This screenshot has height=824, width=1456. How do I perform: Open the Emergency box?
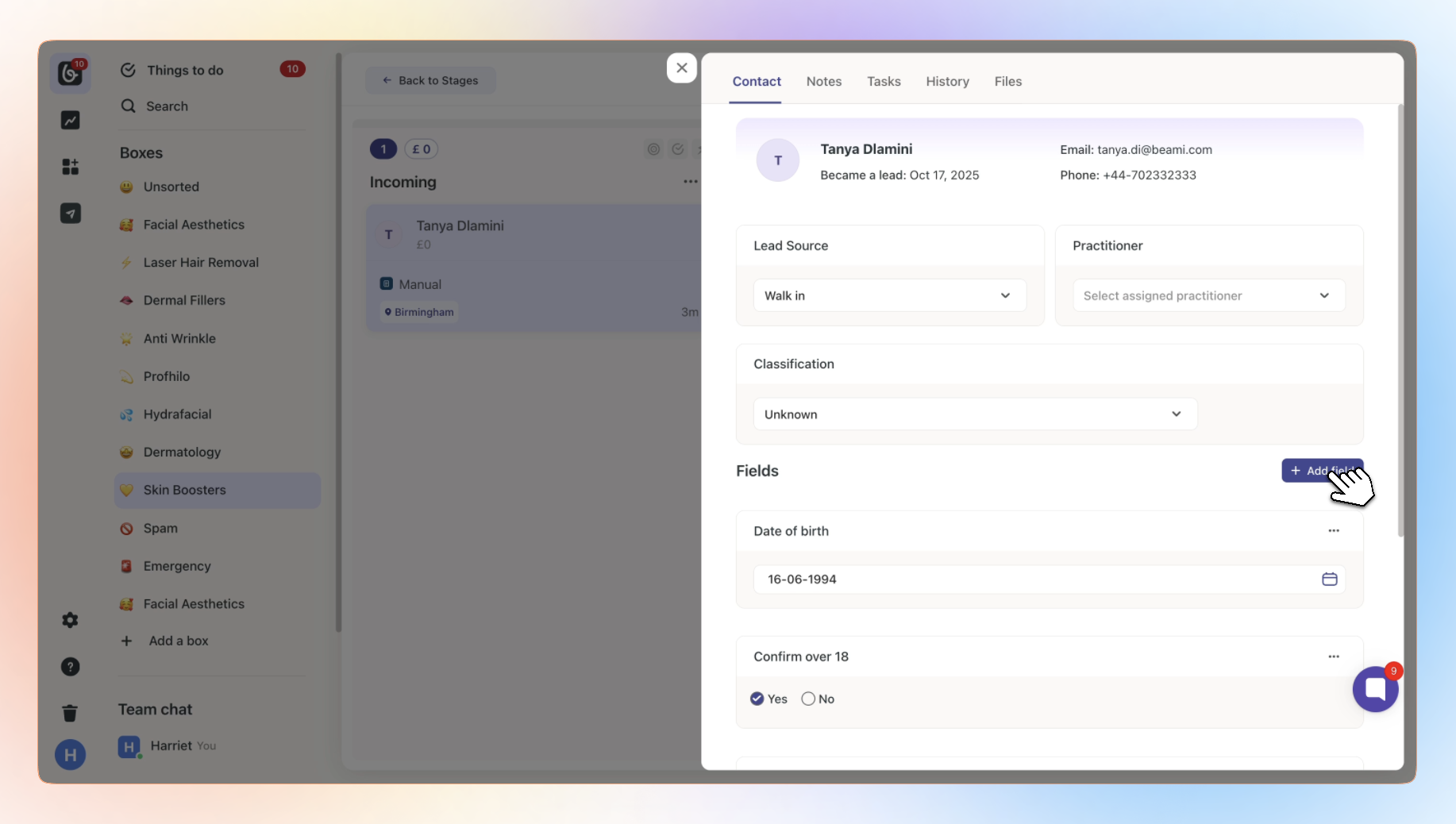point(218,567)
